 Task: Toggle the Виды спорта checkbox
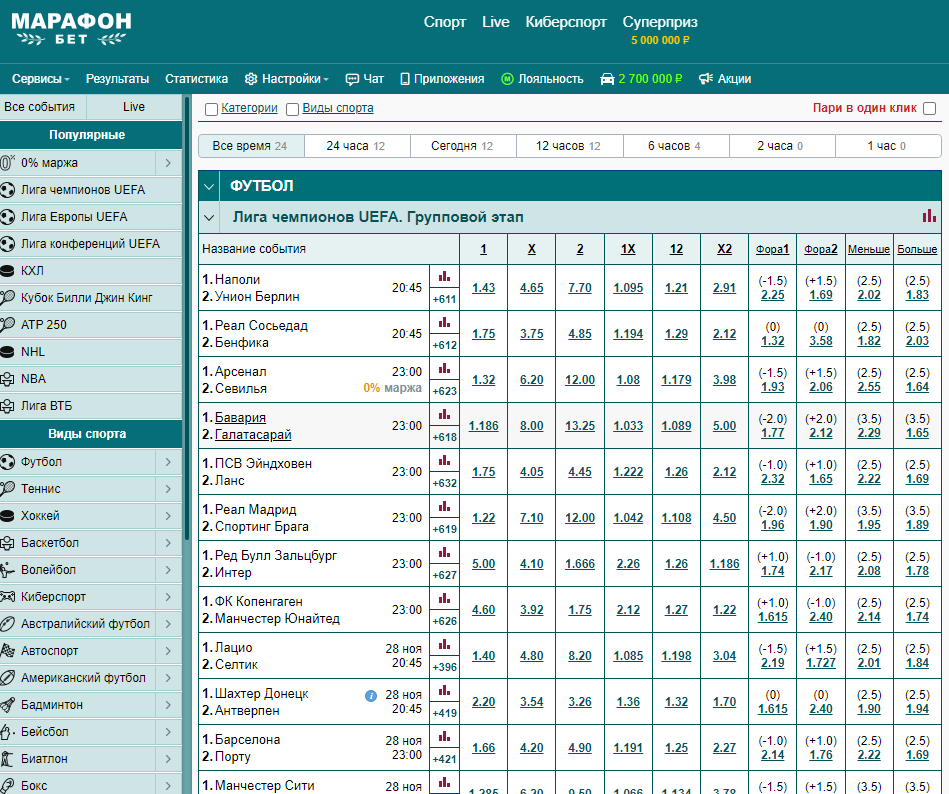pyautogui.click(x=292, y=109)
